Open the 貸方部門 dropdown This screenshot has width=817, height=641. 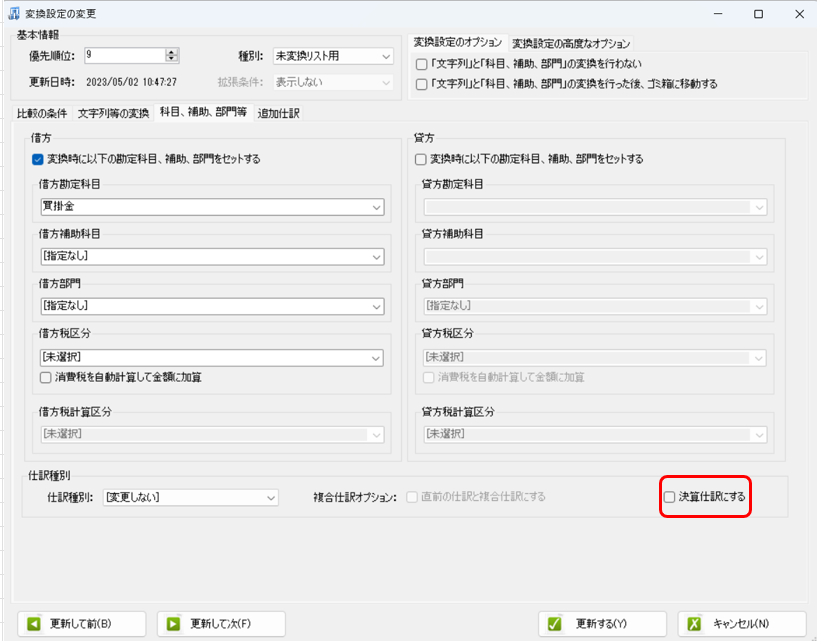tap(595, 306)
